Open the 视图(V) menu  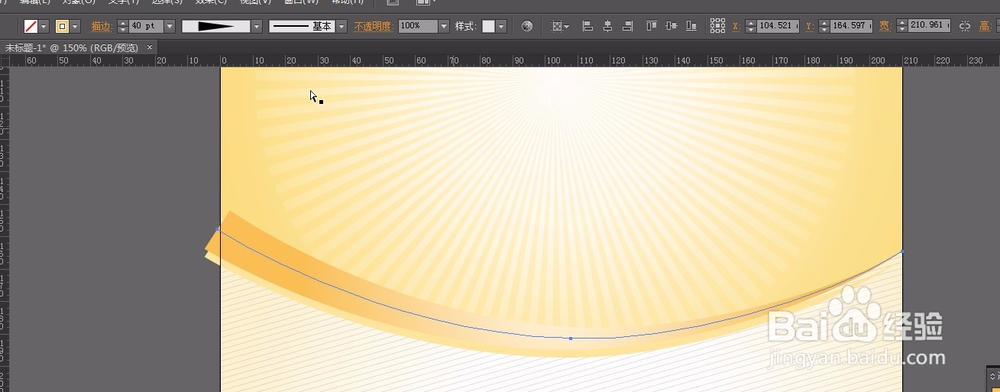click(255, 2)
